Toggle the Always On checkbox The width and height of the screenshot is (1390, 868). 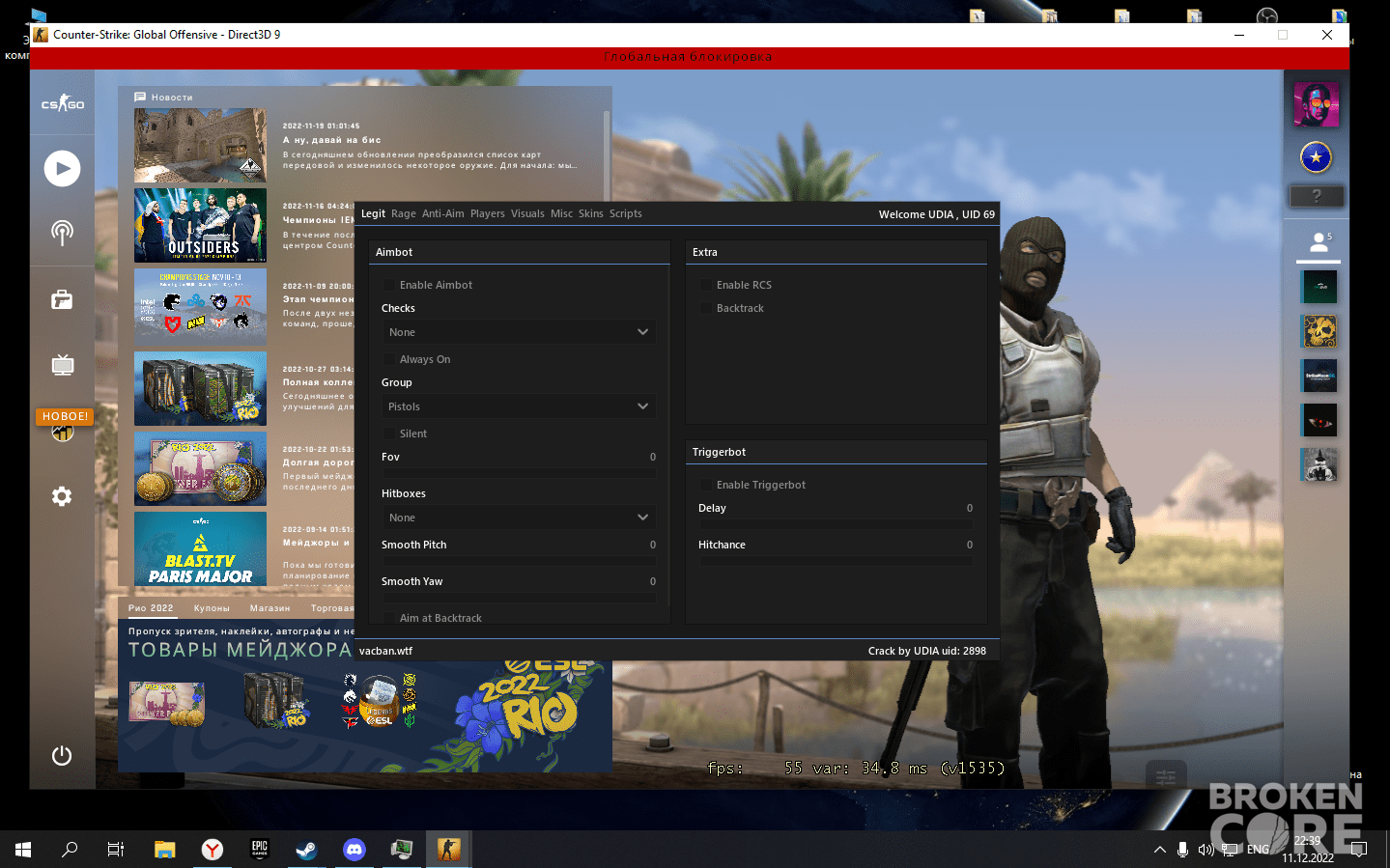coord(389,359)
